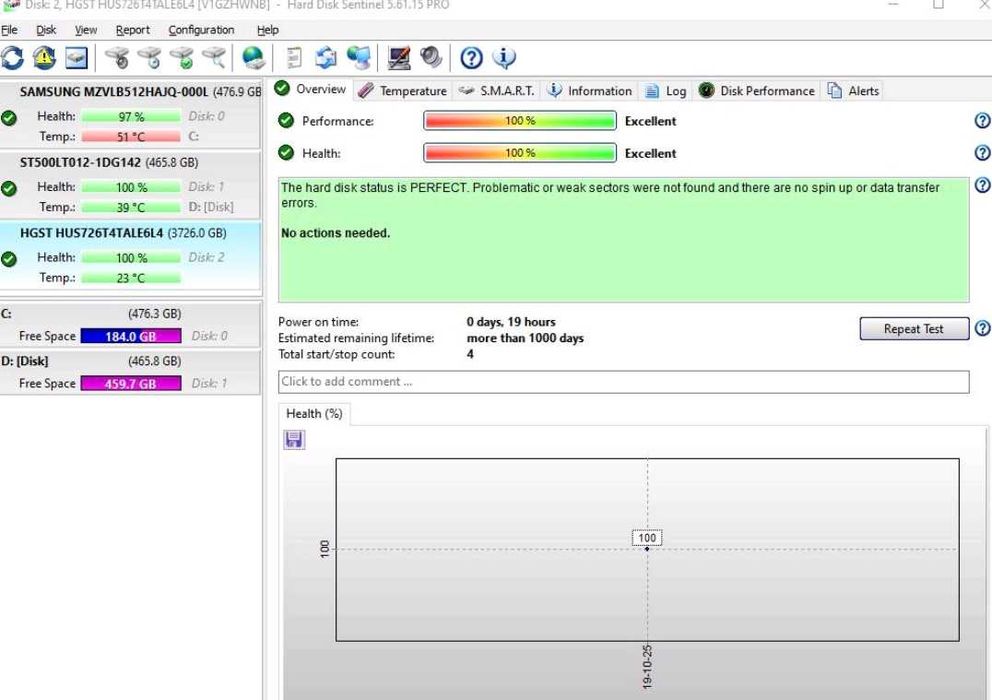Click the 19-10-25 date label under graph
This screenshot has height=700, width=992.
pyautogui.click(x=647, y=666)
